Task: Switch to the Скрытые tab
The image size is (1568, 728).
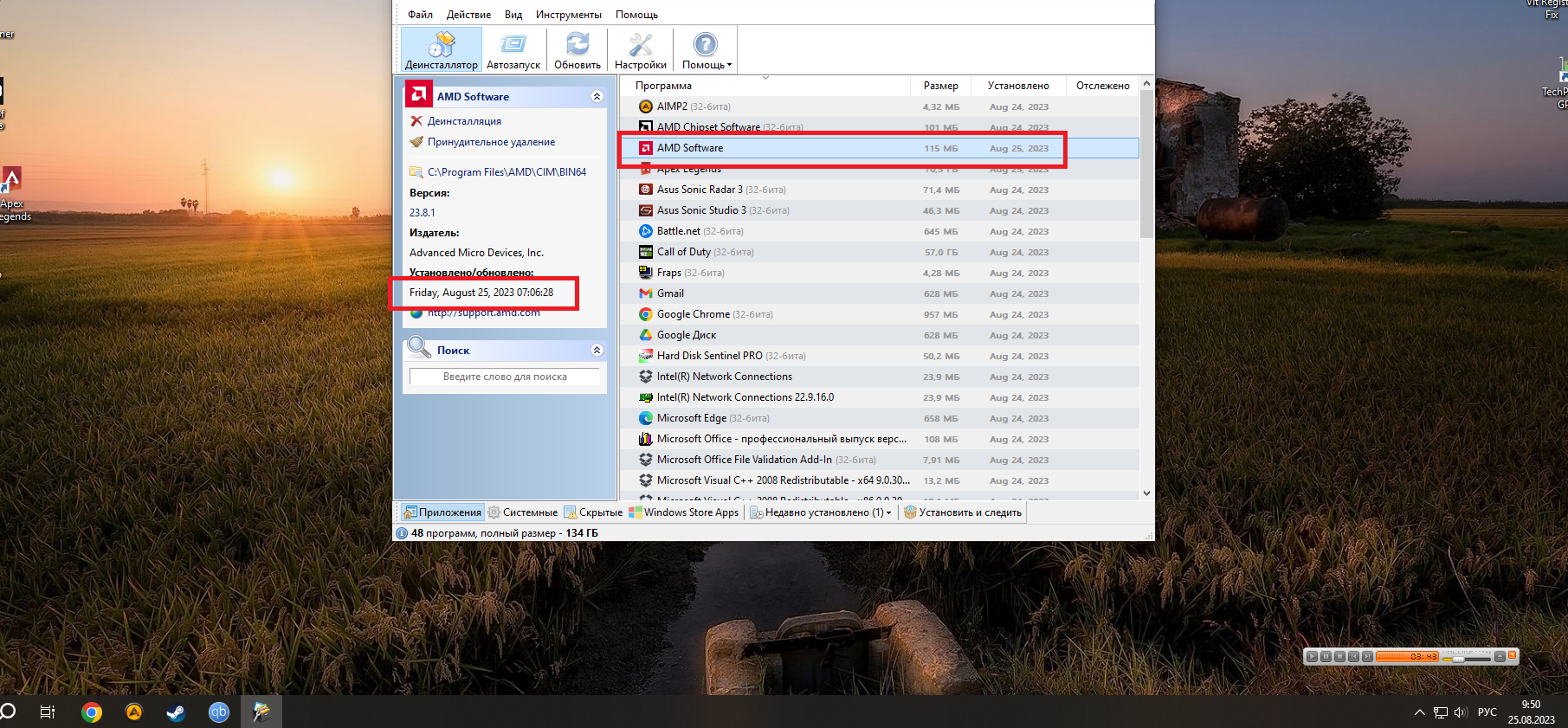Action: (x=593, y=512)
